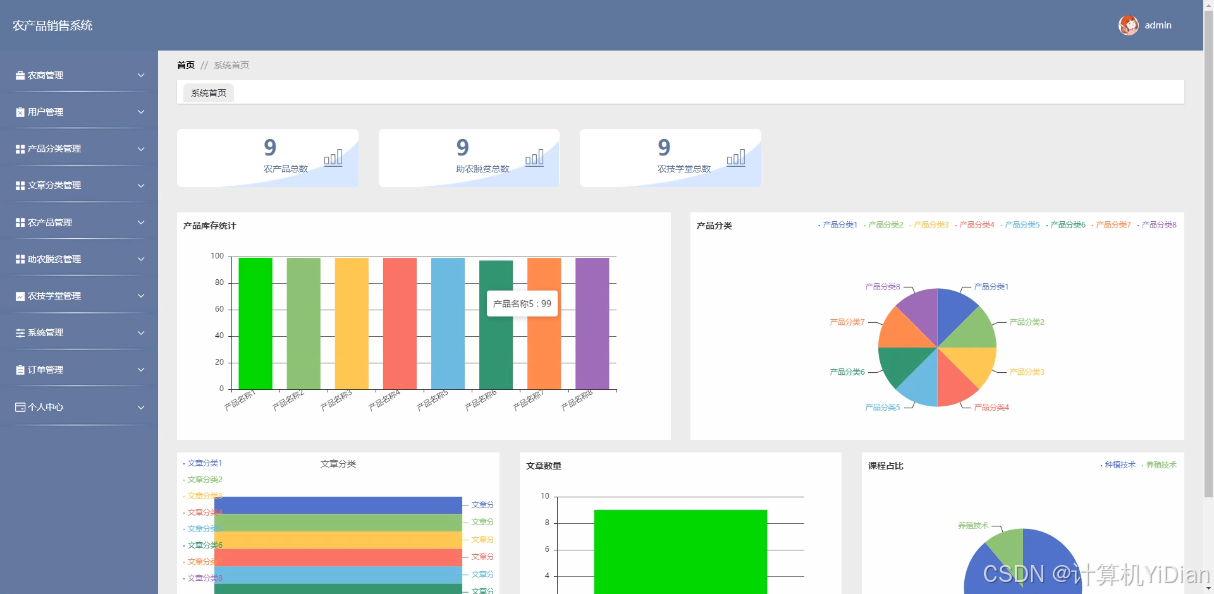Click the large green 文章数量 bar
1214x594 pixels.
[680, 552]
